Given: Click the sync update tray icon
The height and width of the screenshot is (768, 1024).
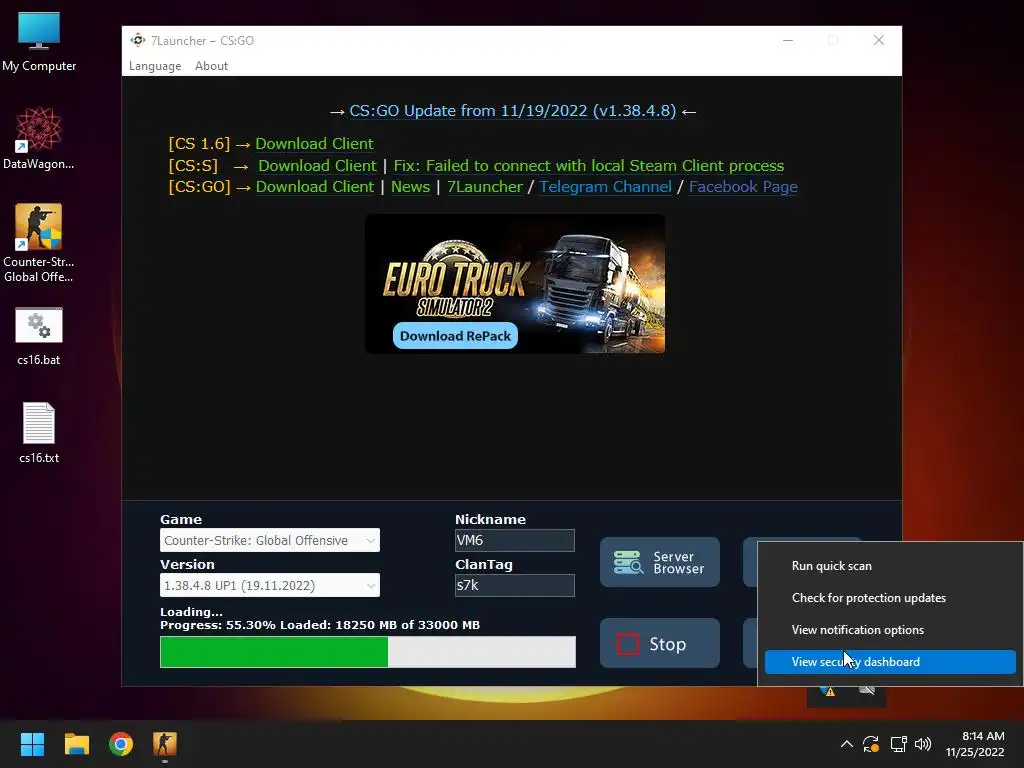Looking at the screenshot, I should click(871, 744).
